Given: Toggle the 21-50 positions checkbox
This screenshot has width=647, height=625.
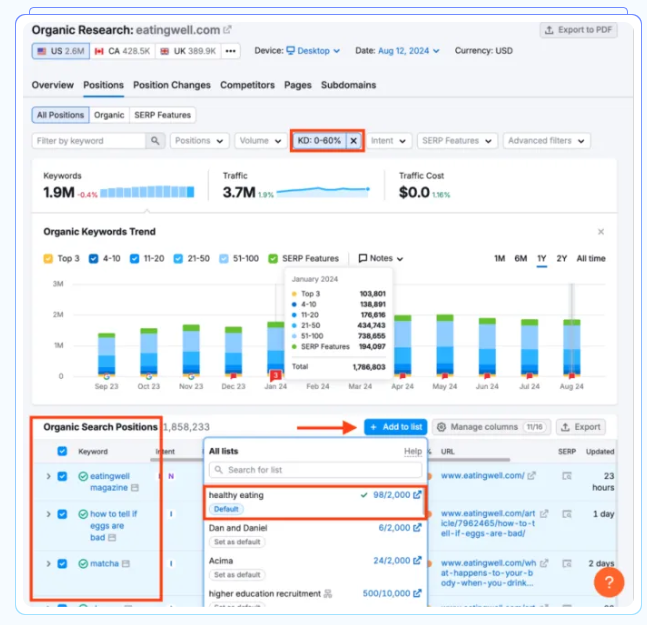Looking at the screenshot, I should click(178, 259).
